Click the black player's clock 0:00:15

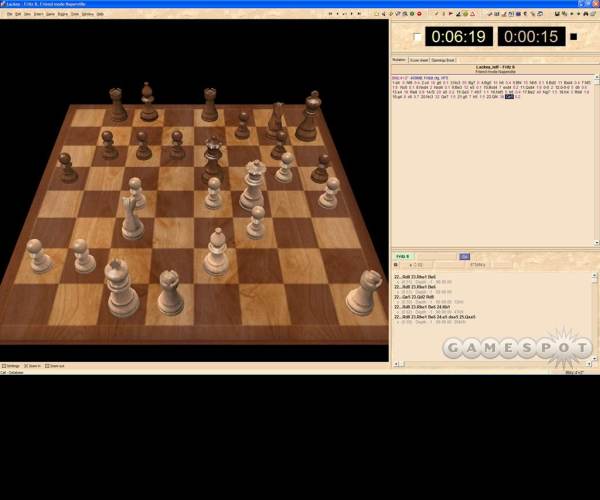(531, 36)
